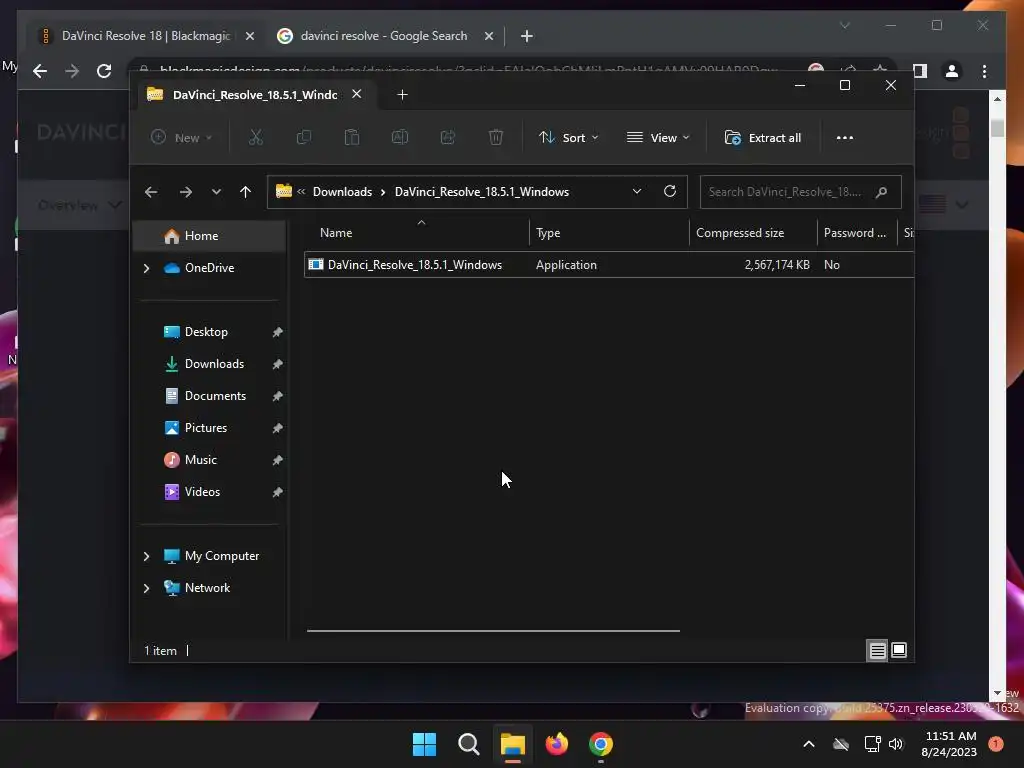Click DaVinci_Resolve_18.5.1_Windows breadcrumb segment
This screenshot has height=768, width=1024.
(482, 191)
